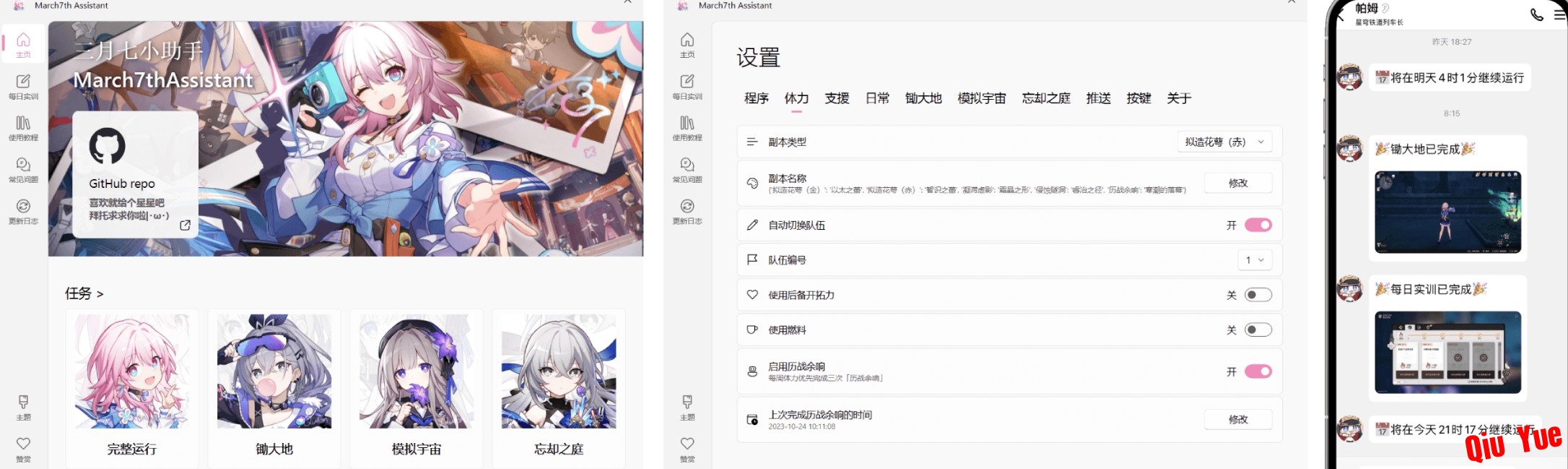Click the list icon beside 副本类型
The height and width of the screenshot is (469, 1568).
(x=752, y=142)
